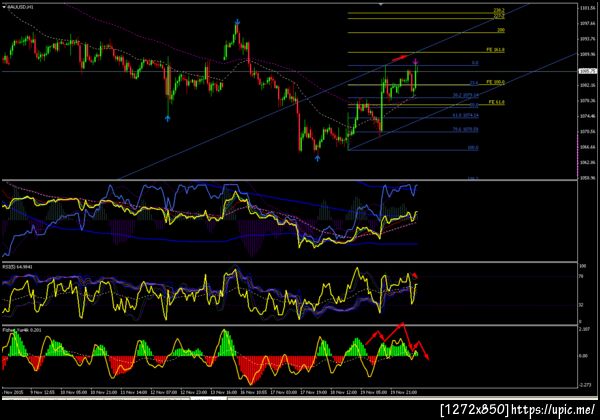Click the FE 100.0 expansion level label
The width and height of the screenshot is (600, 420).
coord(495,82)
